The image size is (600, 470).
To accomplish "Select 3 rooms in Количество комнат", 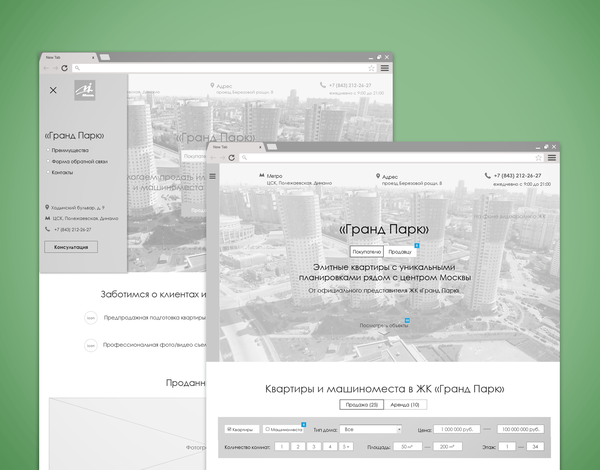I will 314,447.
